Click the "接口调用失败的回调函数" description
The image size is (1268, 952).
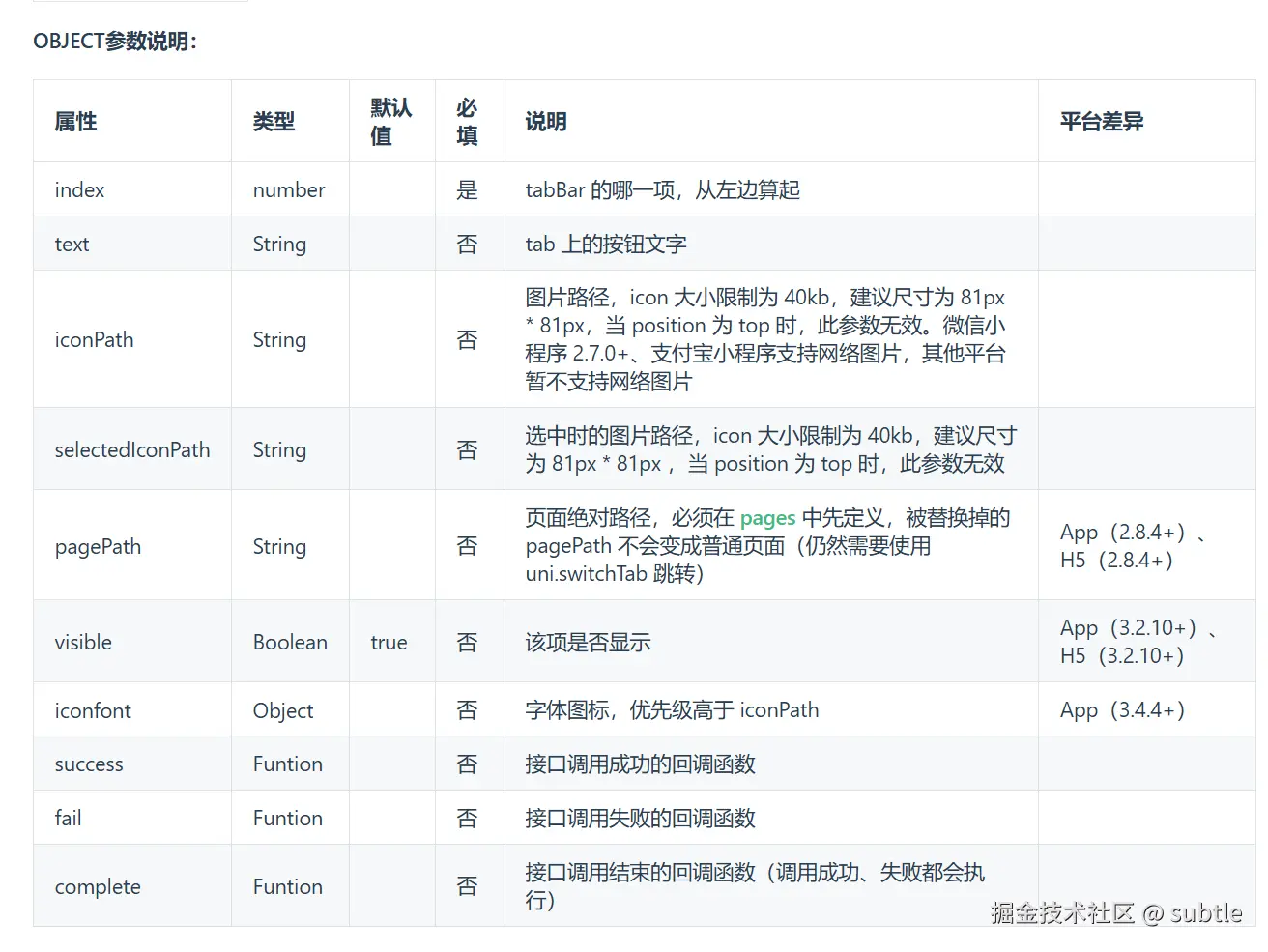[641, 819]
